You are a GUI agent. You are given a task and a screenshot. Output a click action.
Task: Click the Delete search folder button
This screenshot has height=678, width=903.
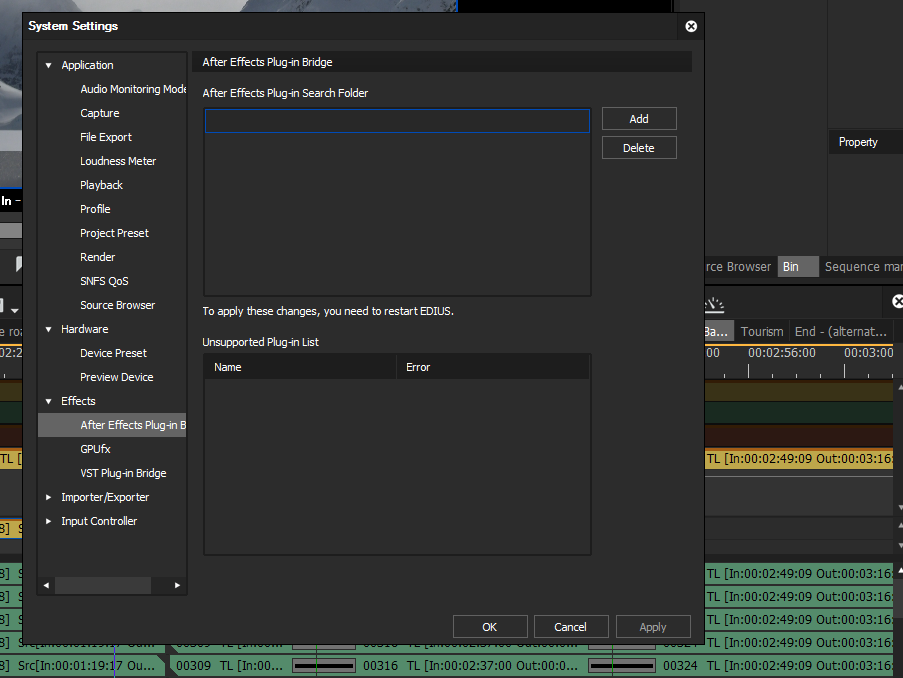coord(639,148)
